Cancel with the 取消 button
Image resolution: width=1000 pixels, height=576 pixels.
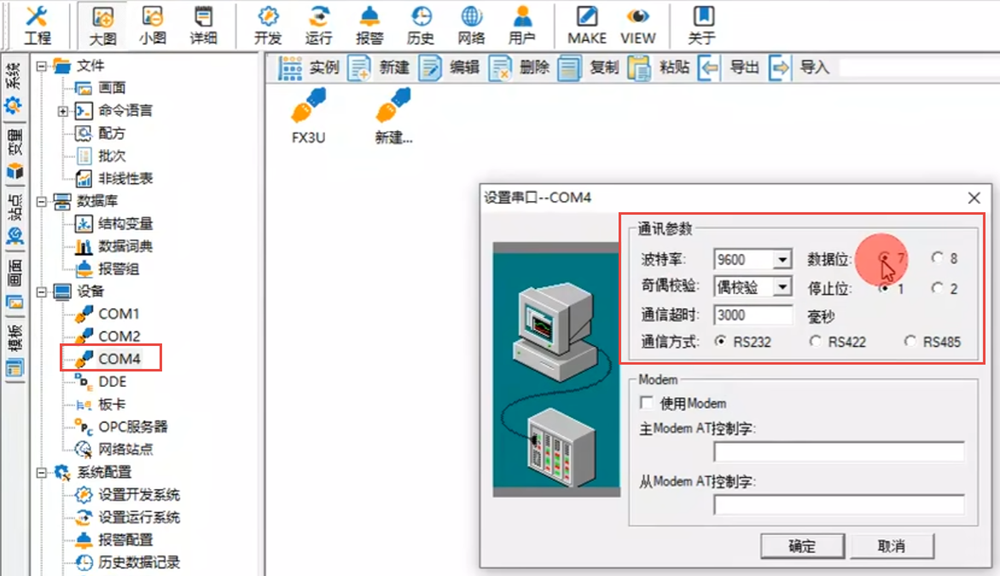coord(892,546)
